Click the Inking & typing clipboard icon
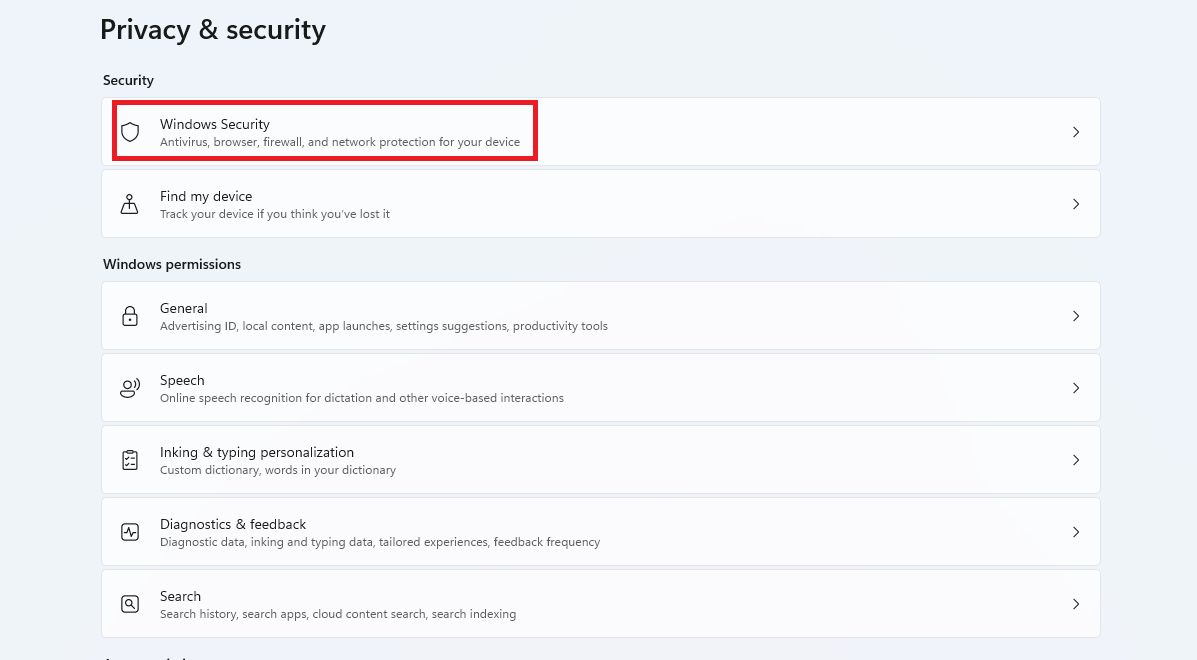This screenshot has height=660, width=1197. click(130, 460)
